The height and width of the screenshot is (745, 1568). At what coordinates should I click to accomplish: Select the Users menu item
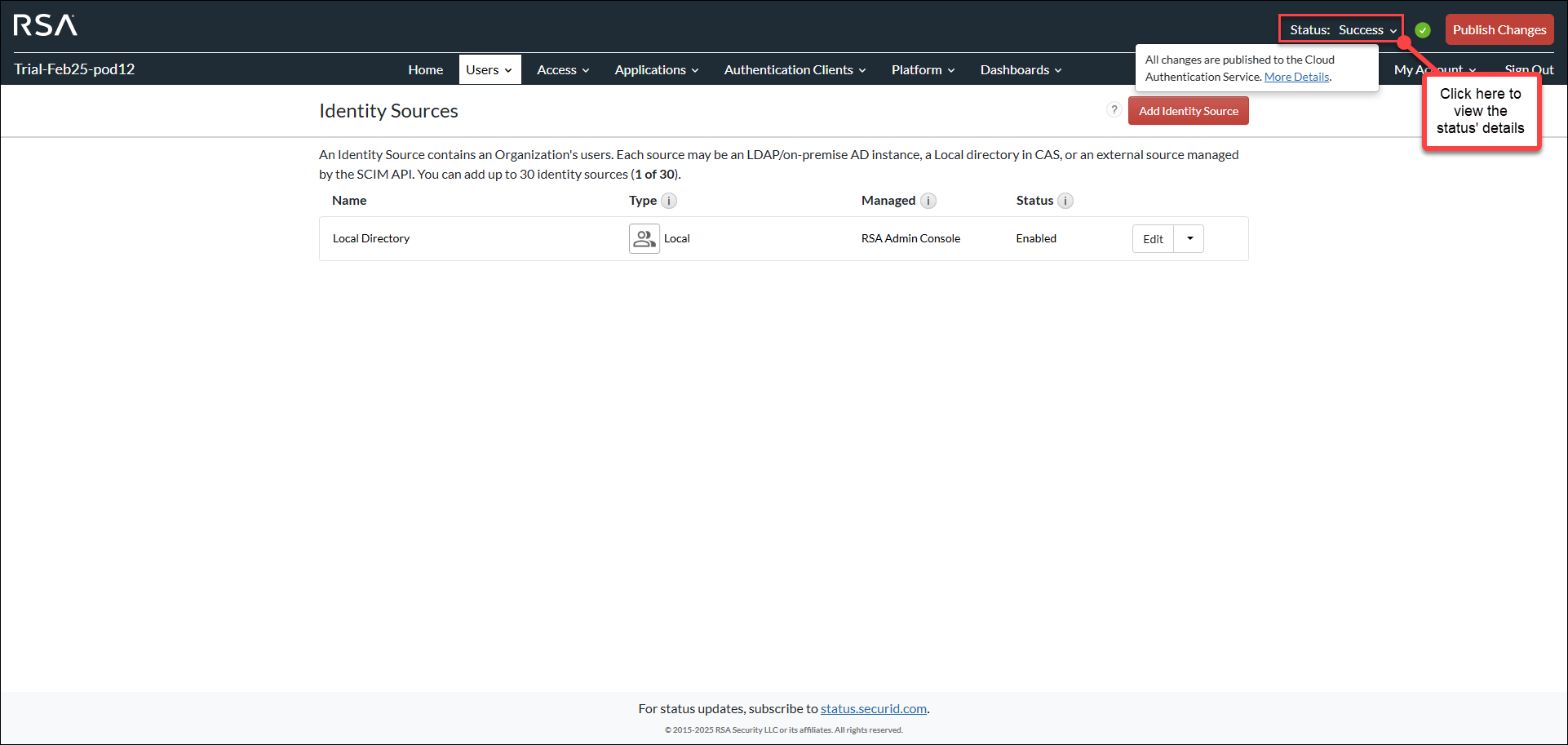pyautogui.click(x=489, y=69)
